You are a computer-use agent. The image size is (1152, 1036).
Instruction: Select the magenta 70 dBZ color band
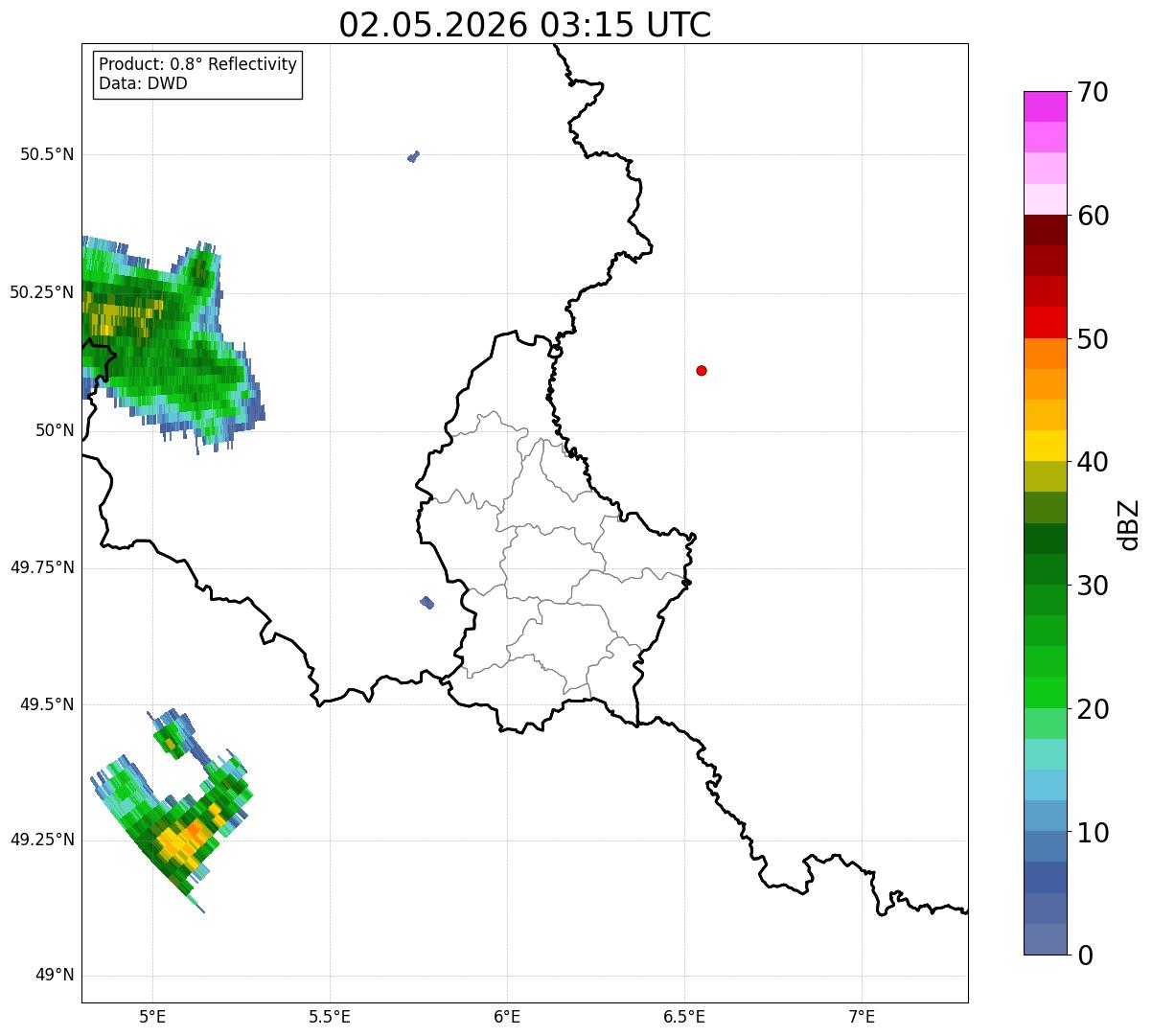click(x=1045, y=106)
